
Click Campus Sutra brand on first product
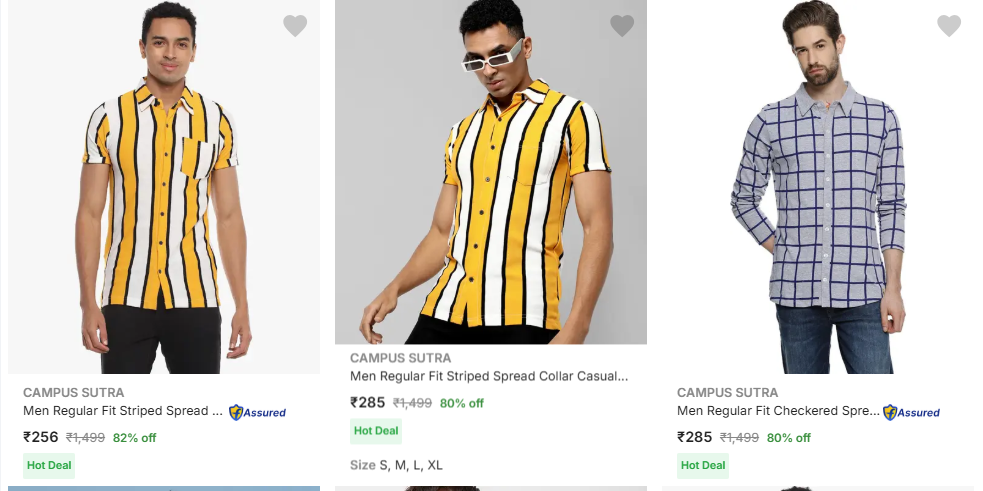click(x=74, y=393)
